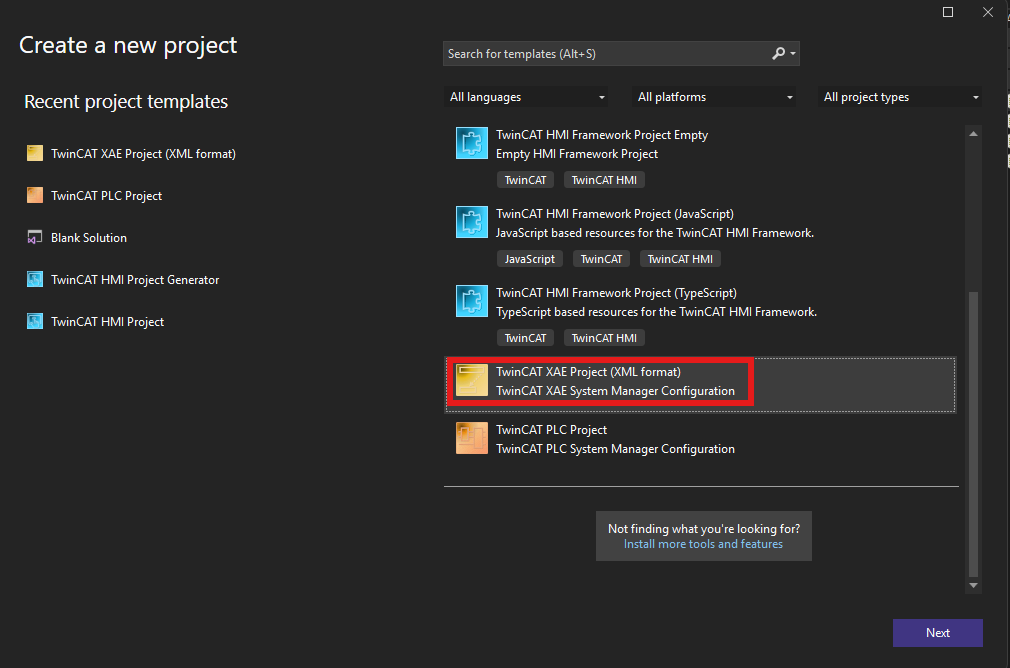Click the template list scrollbar down arrow
The width and height of the screenshot is (1010, 668).
[973, 586]
